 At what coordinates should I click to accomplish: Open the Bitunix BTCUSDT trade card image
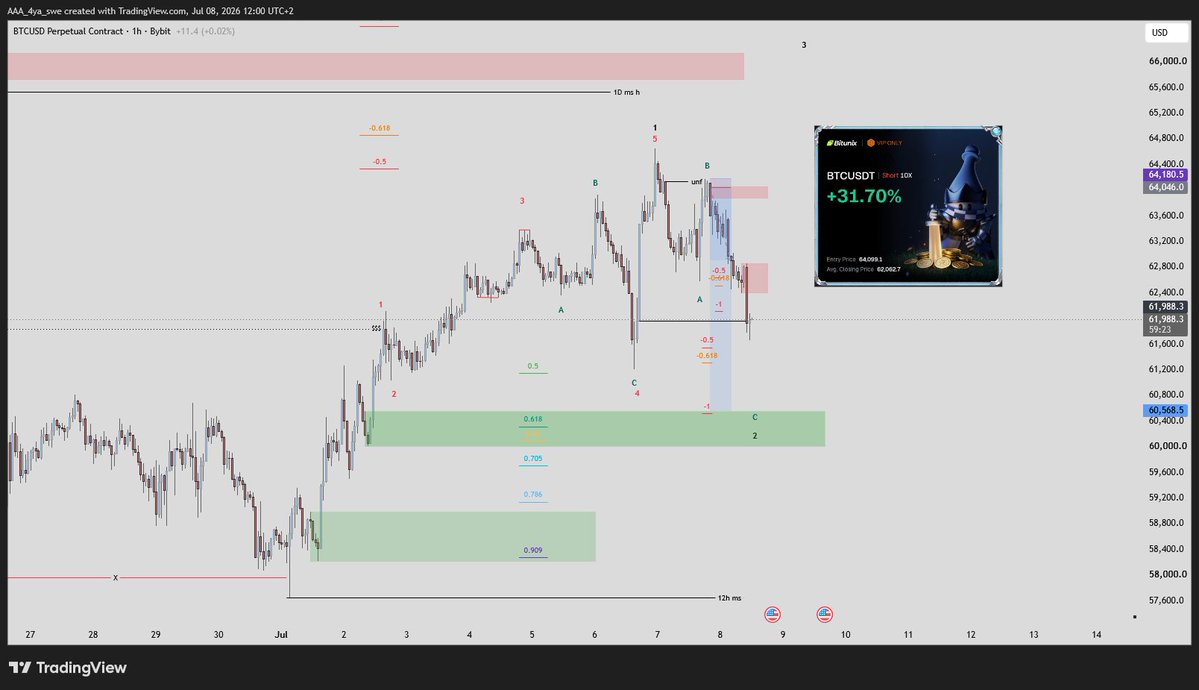(x=908, y=206)
